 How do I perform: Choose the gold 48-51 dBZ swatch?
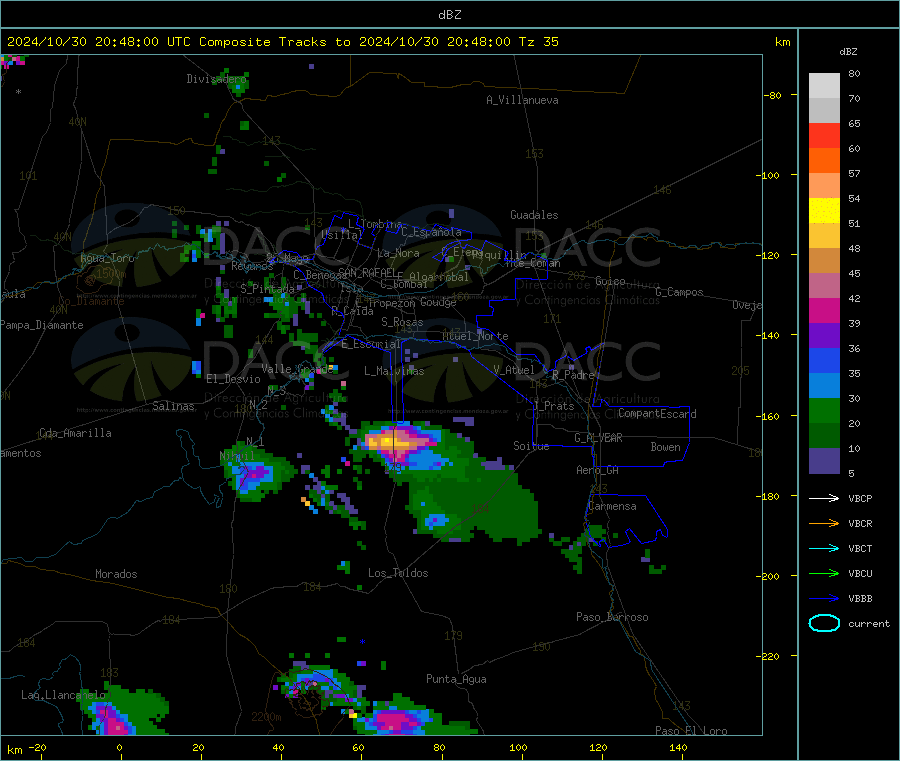pos(824,236)
